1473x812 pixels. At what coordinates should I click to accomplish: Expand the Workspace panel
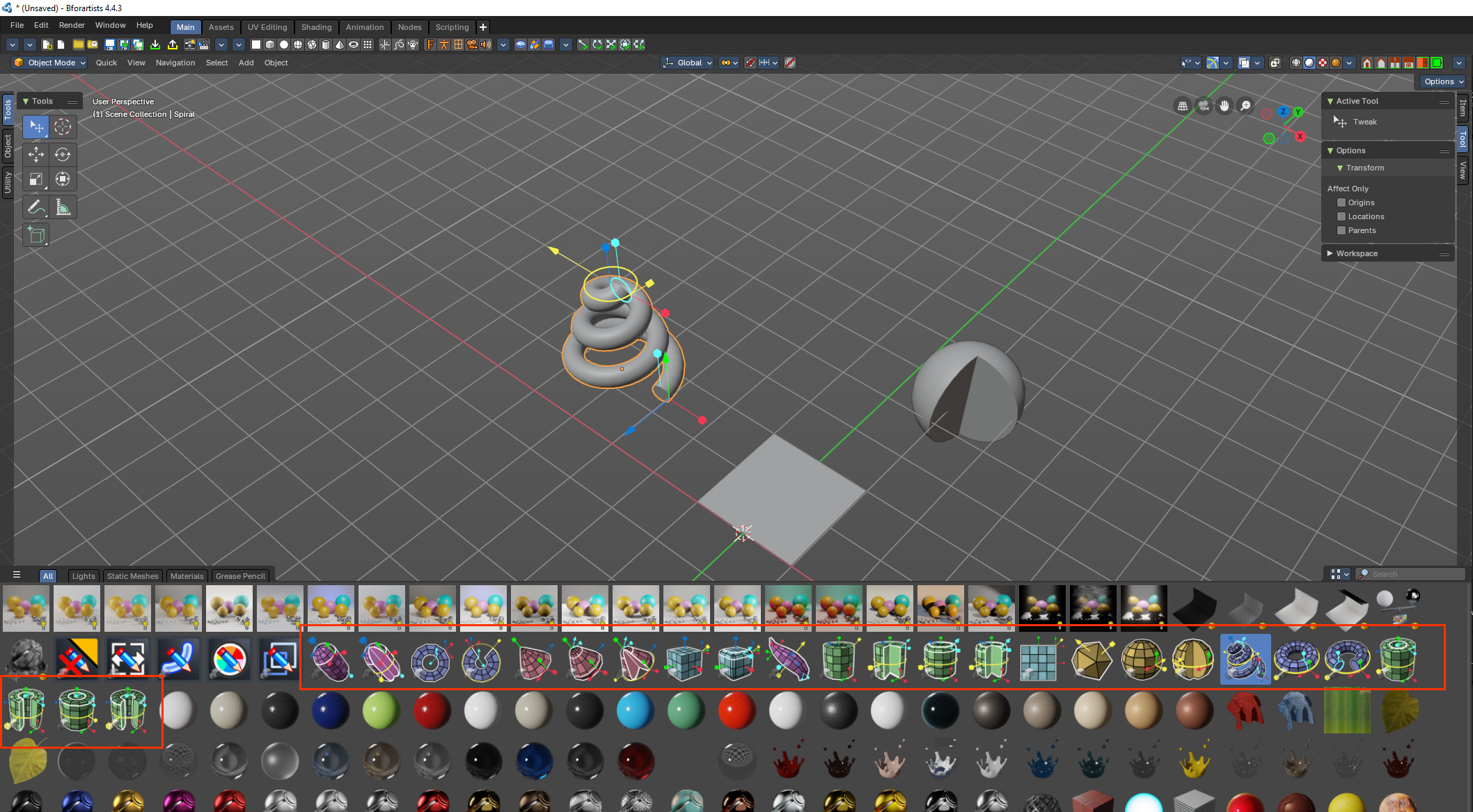coord(1356,253)
